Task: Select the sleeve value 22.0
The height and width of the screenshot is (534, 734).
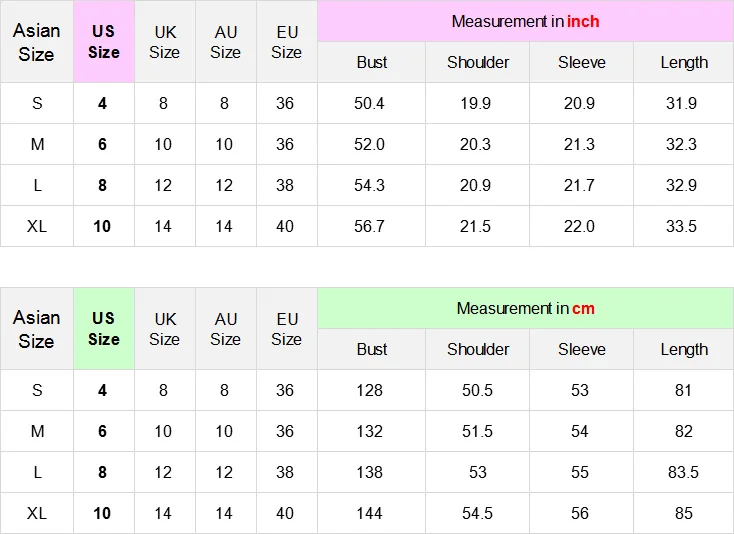Action: click(x=579, y=227)
